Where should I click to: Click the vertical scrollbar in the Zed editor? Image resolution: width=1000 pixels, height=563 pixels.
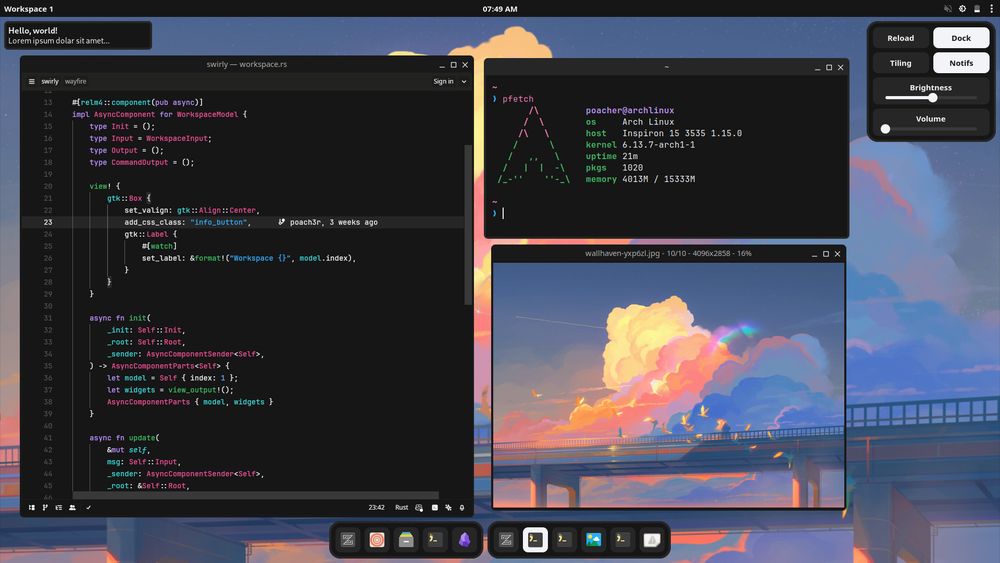coord(468,224)
